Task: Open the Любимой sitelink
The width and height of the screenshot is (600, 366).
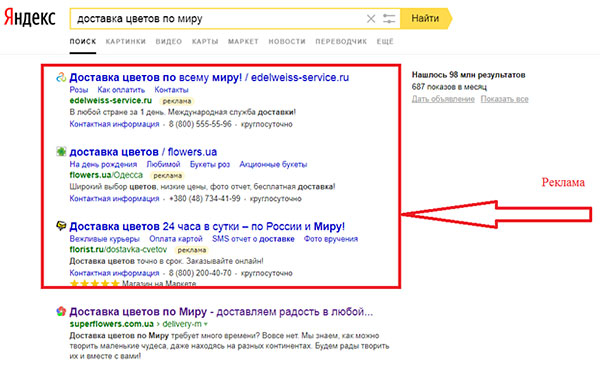Action: coord(163,164)
